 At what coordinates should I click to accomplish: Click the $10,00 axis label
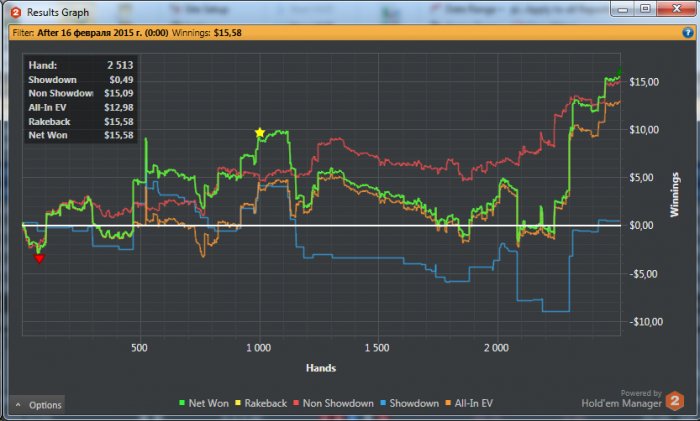[x=644, y=129]
